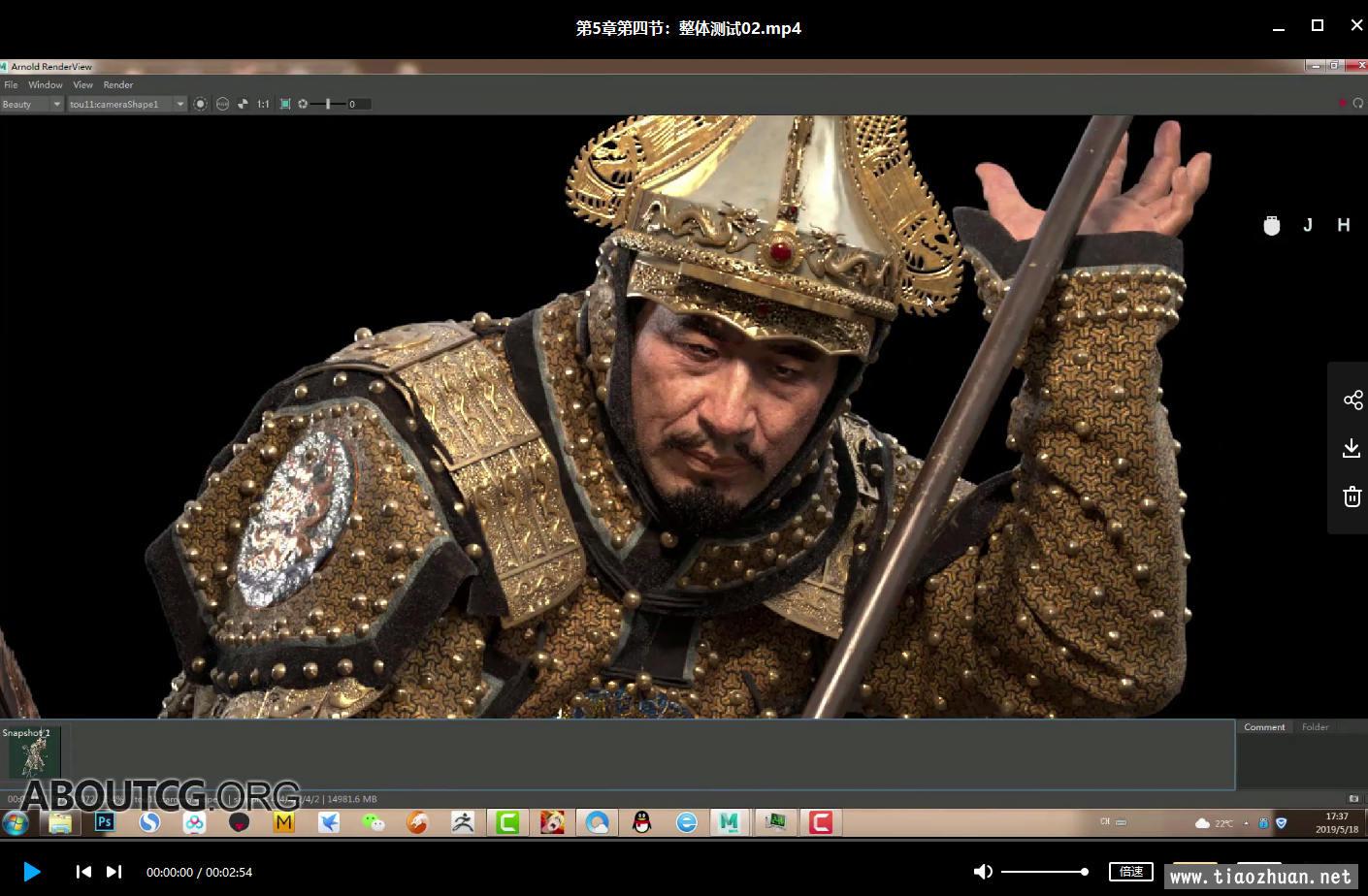Open WeChat from taskbar
Viewport: 1368px width, 896px height.
point(374,823)
